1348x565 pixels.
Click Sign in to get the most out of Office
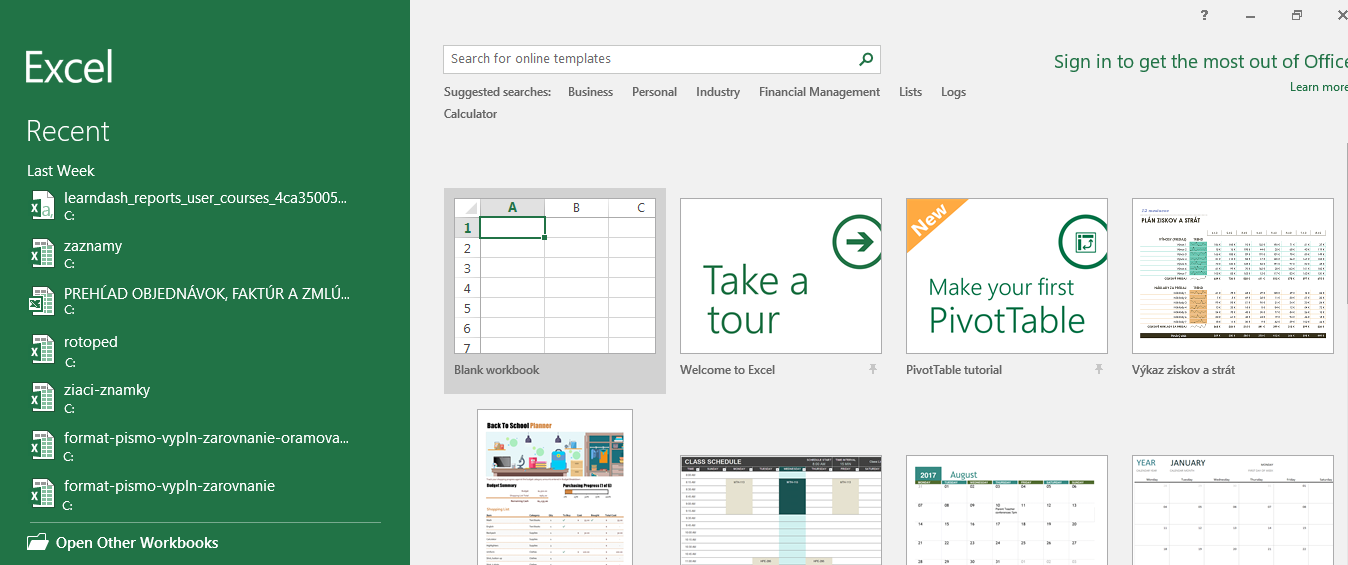click(1200, 62)
